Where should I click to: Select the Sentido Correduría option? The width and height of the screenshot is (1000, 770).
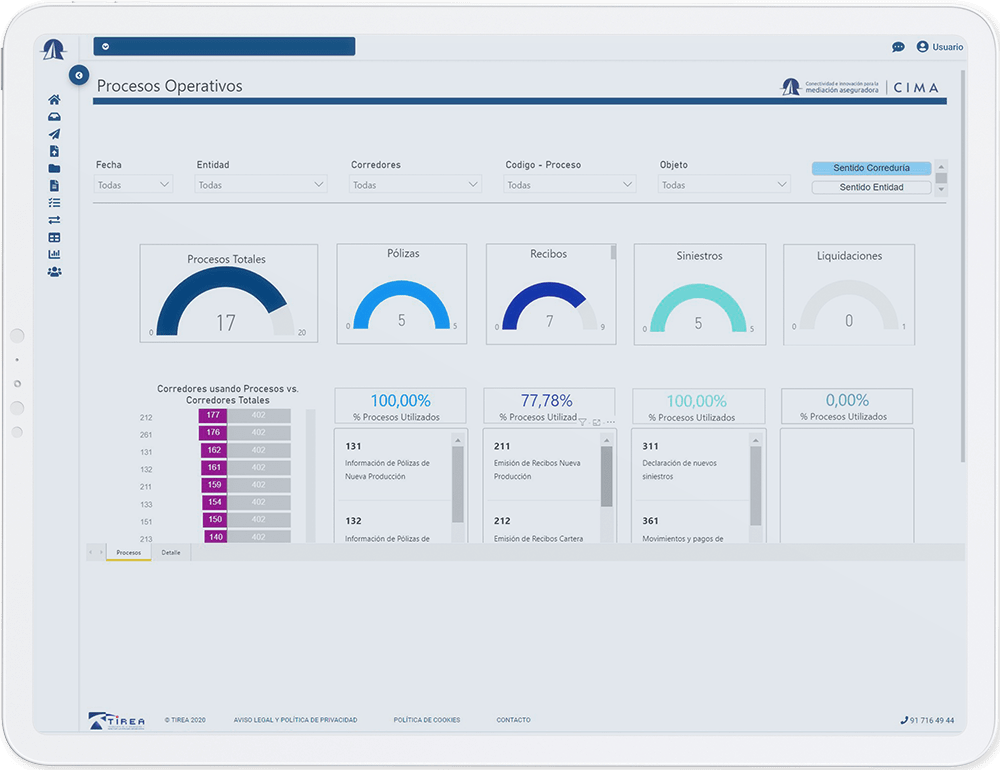click(871, 168)
